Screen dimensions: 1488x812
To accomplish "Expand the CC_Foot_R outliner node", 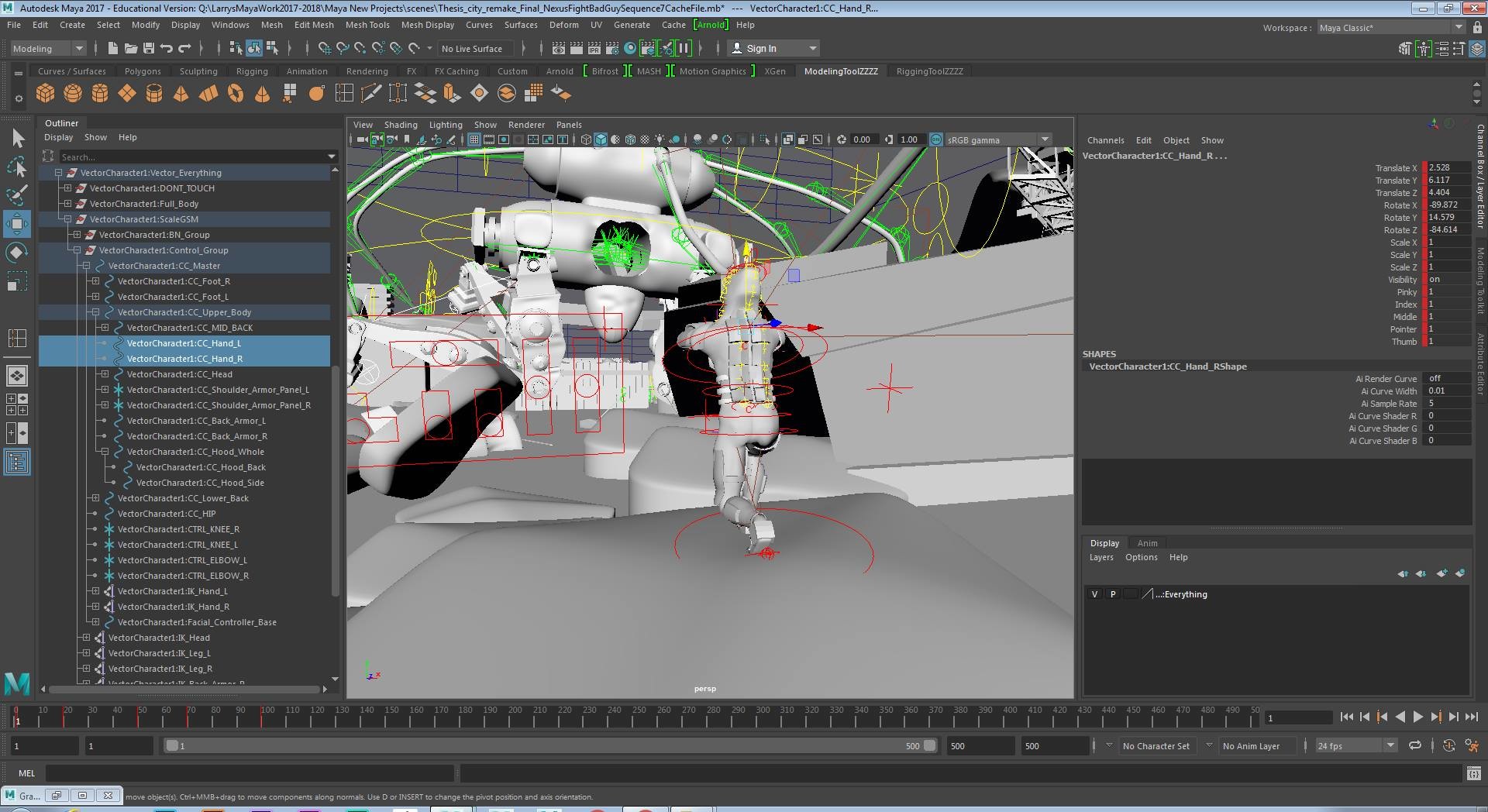I will coord(95,281).
